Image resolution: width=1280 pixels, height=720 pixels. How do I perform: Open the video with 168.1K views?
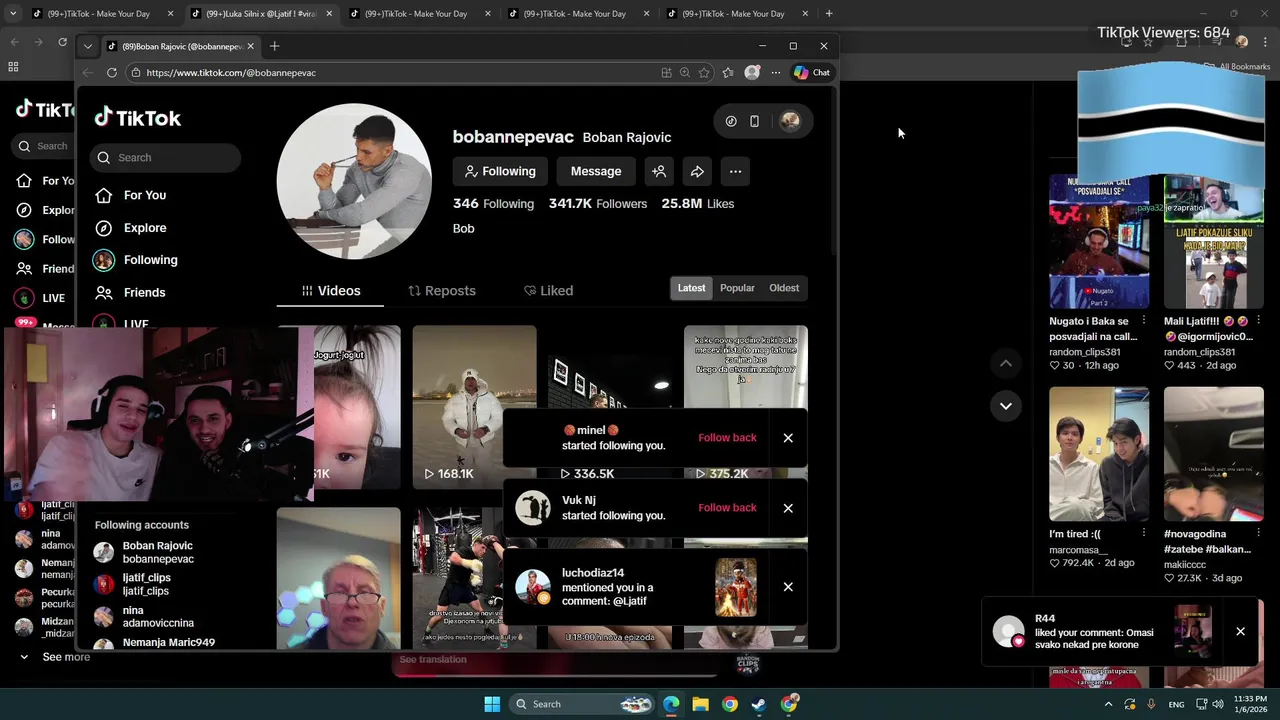[474, 406]
